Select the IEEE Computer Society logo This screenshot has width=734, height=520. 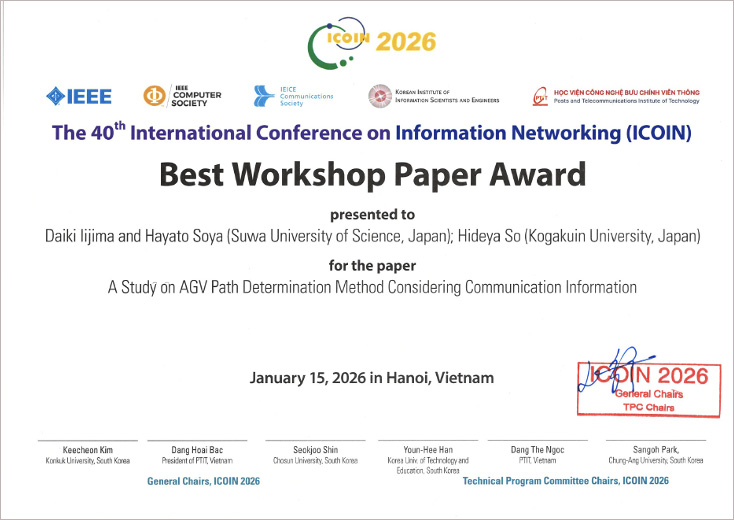[x=181, y=96]
